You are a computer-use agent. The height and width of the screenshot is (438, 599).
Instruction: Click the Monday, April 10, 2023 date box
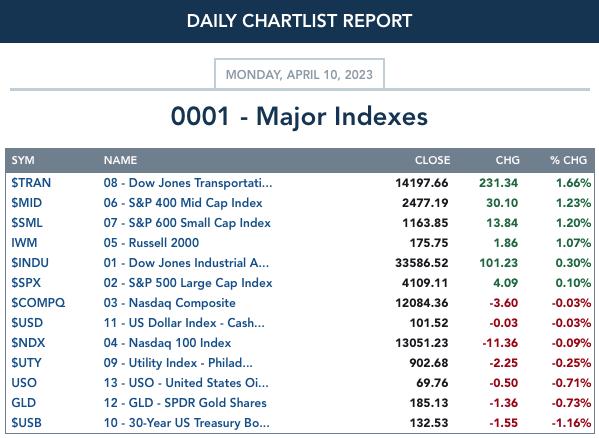tap(300, 74)
